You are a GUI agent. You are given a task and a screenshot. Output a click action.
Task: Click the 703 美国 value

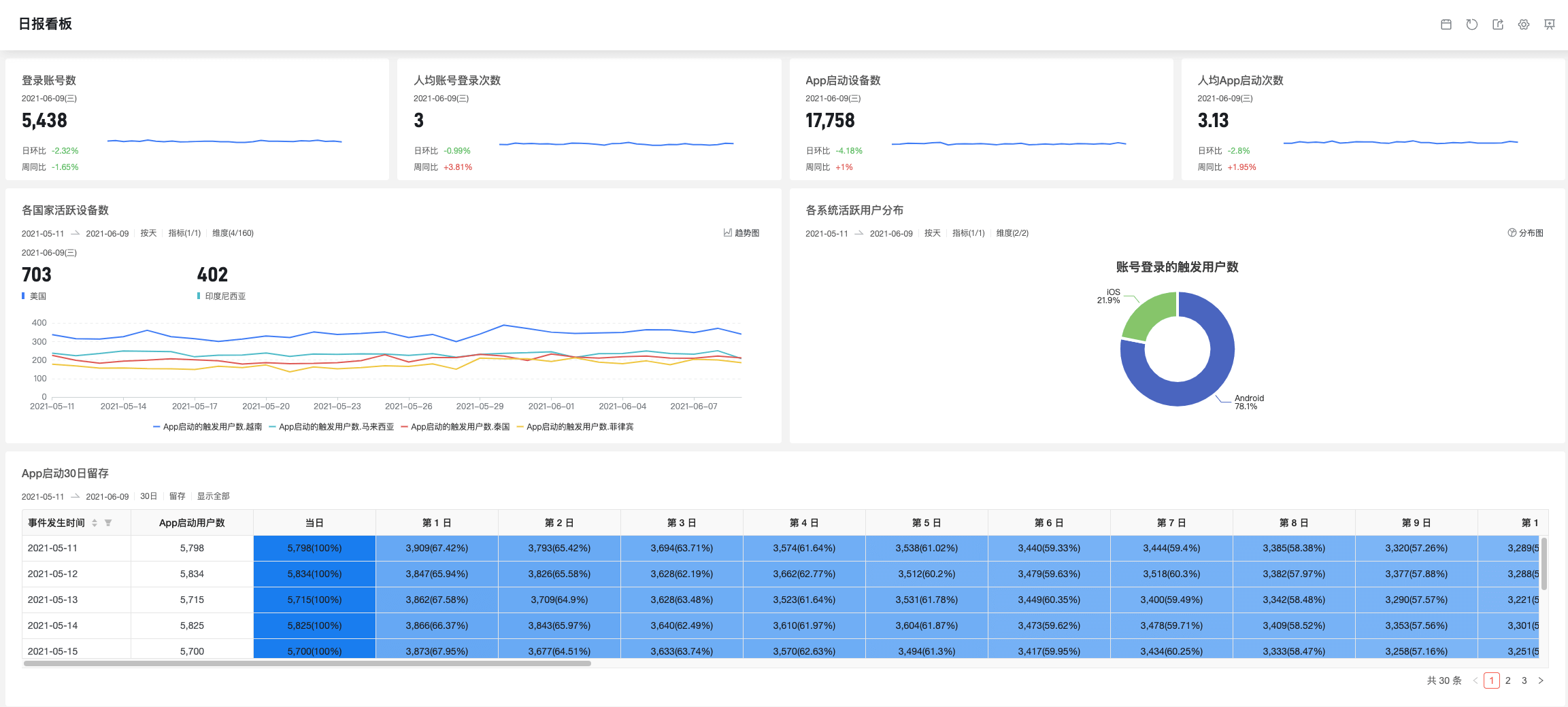pos(37,275)
